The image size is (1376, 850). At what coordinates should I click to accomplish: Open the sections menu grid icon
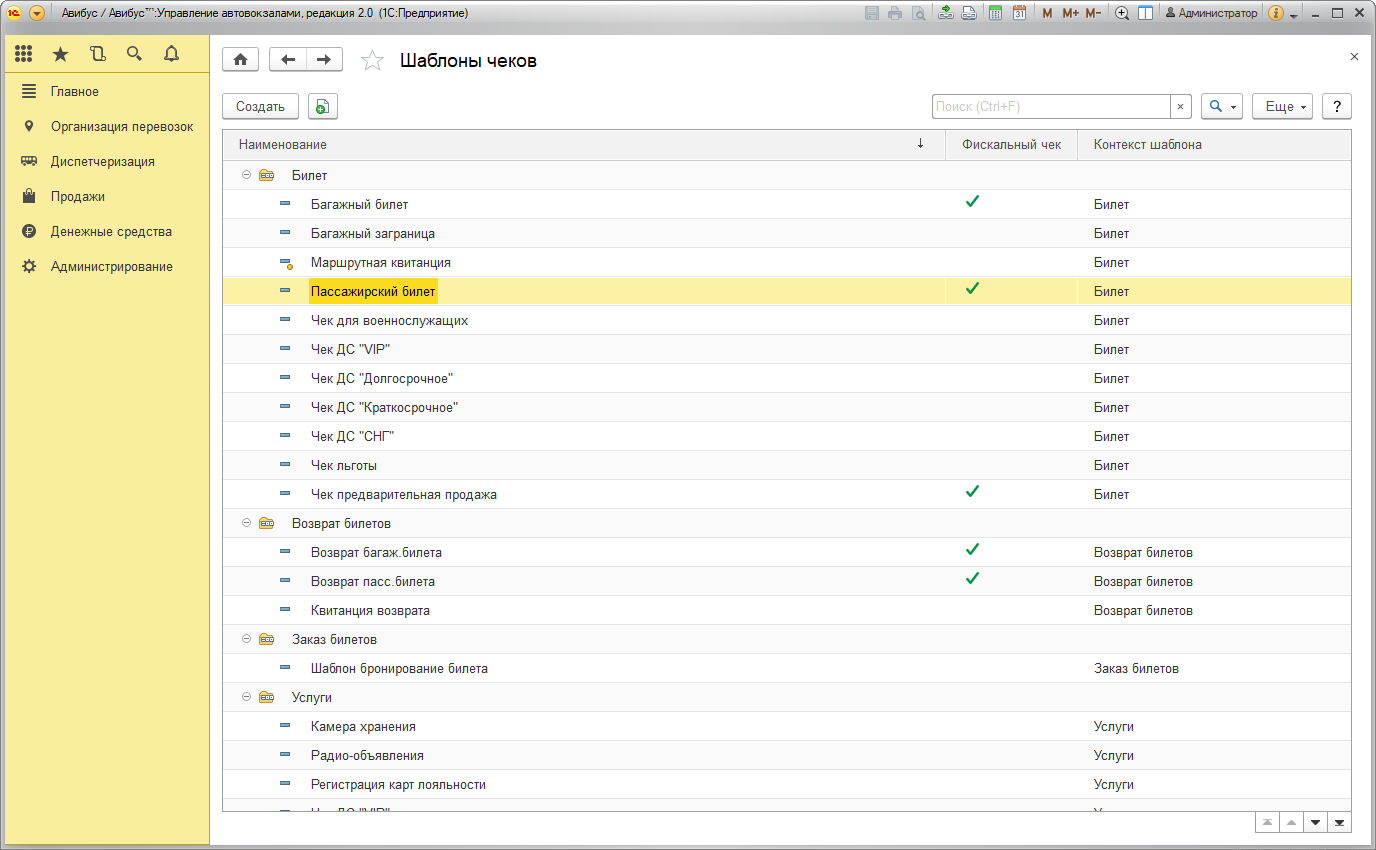[23, 54]
